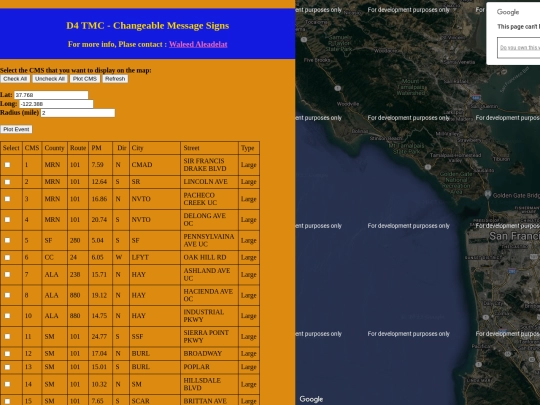Click the County column header
Viewport: 540px width, 405px height.
[x=54, y=148]
